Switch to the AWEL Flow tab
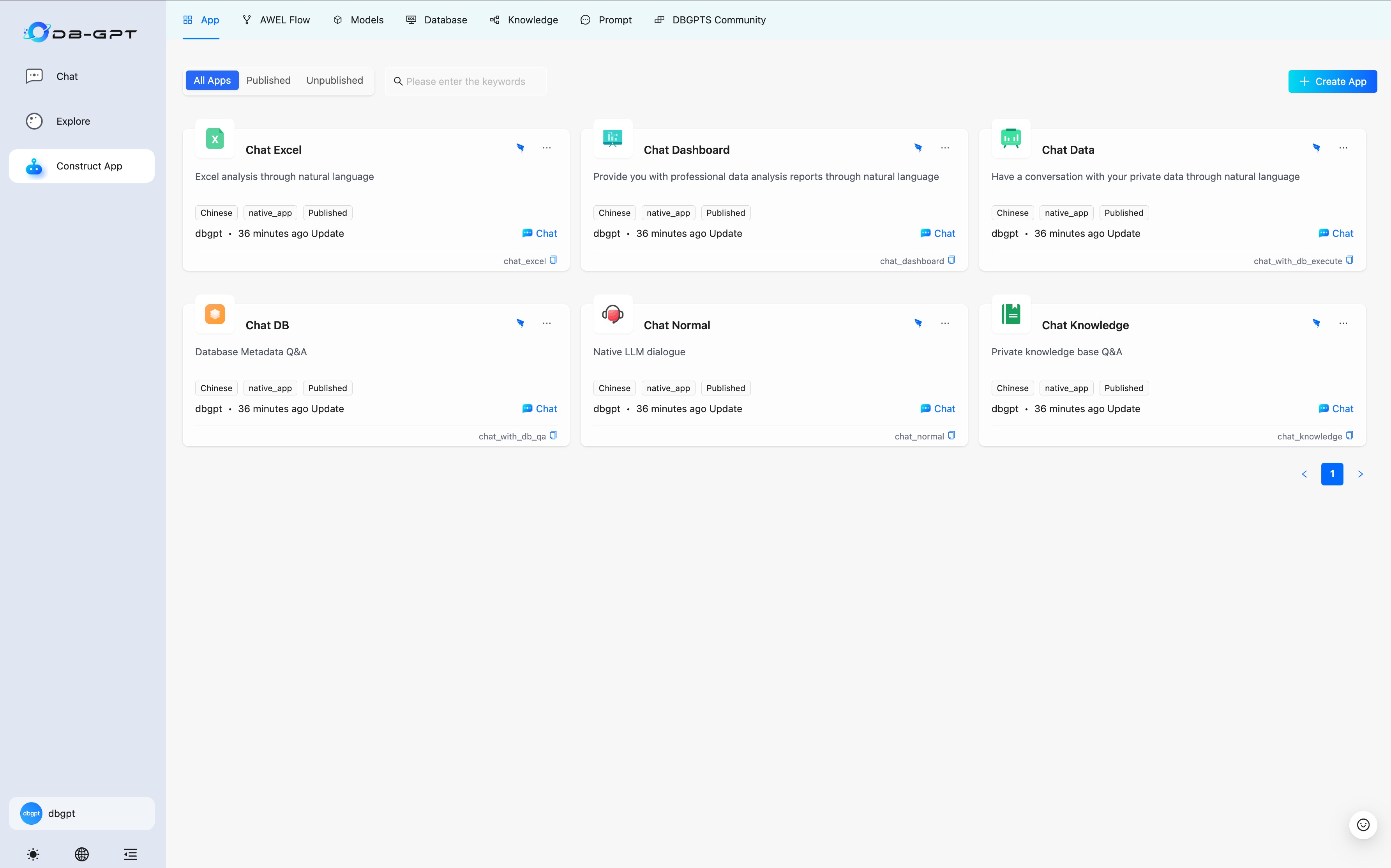Image resolution: width=1391 pixels, height=868 pixels. pos(276,20)
